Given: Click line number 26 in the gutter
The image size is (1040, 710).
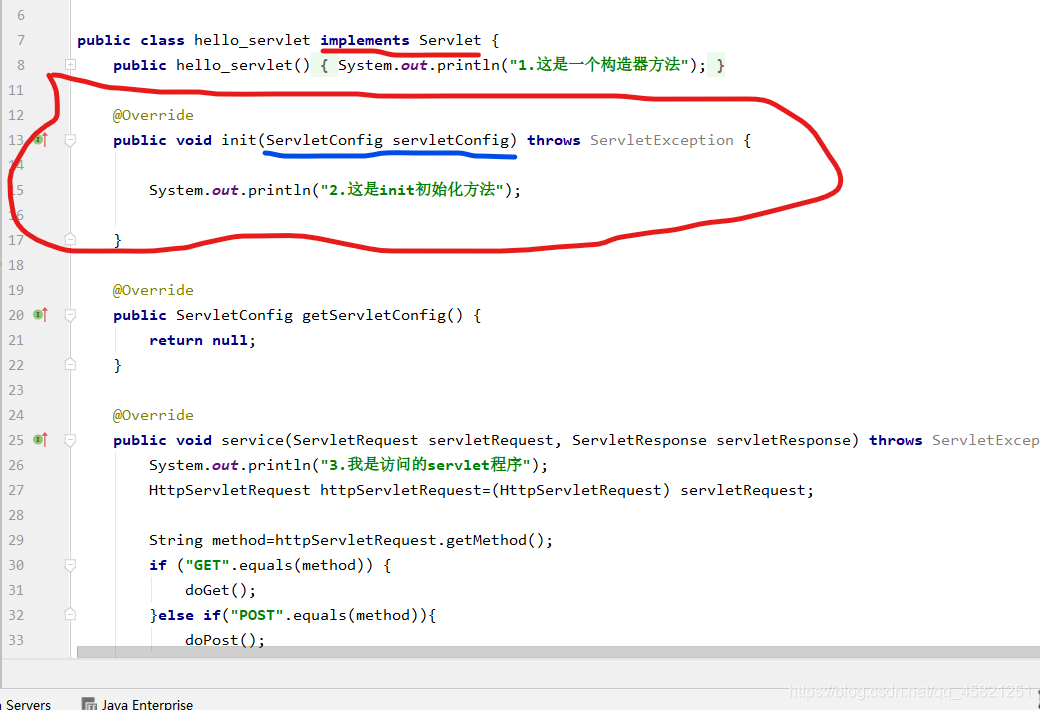Looking at the screenshot, I should [x=16, y=465].
